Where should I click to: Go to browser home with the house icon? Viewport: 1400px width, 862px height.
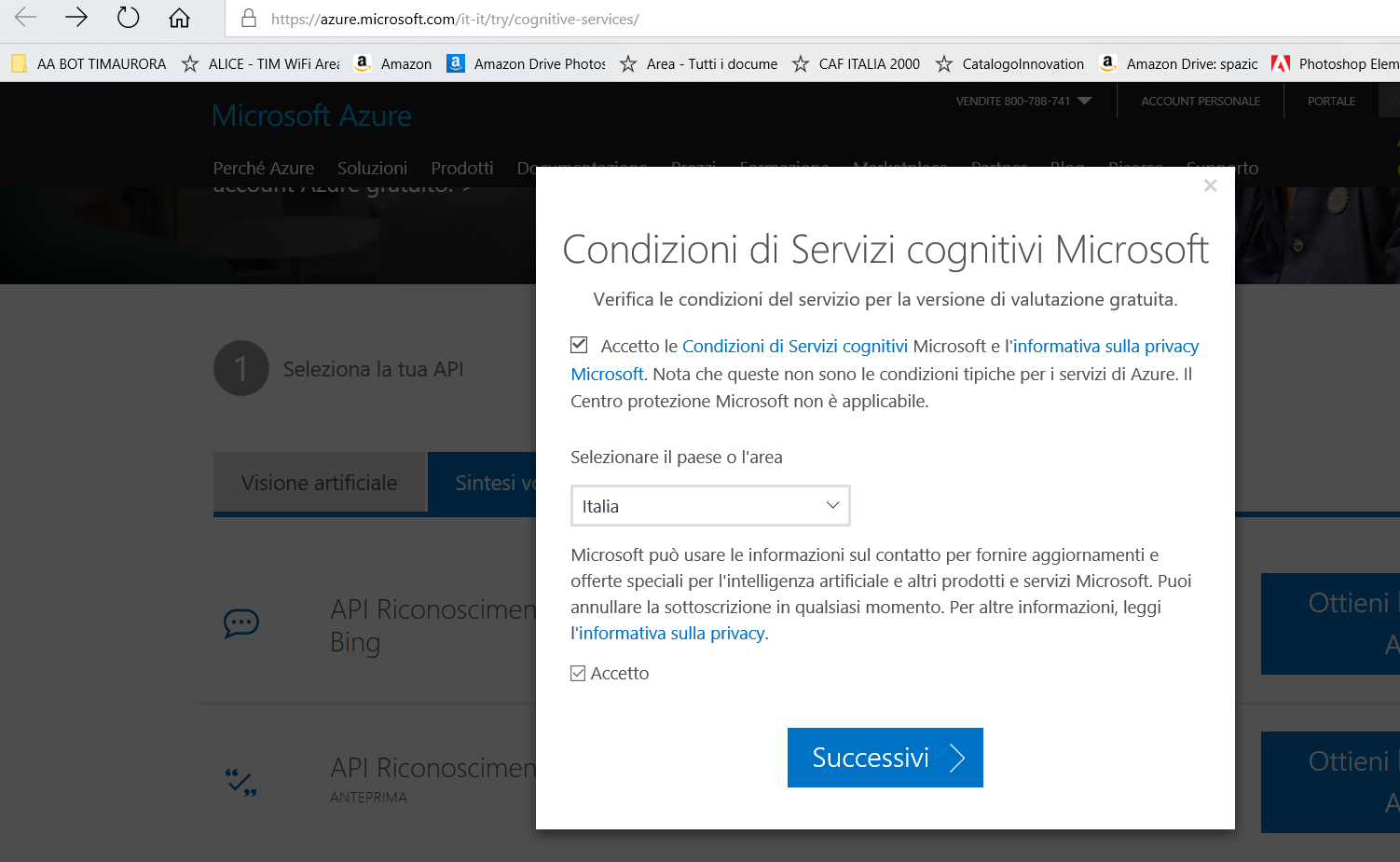(179, 18)
